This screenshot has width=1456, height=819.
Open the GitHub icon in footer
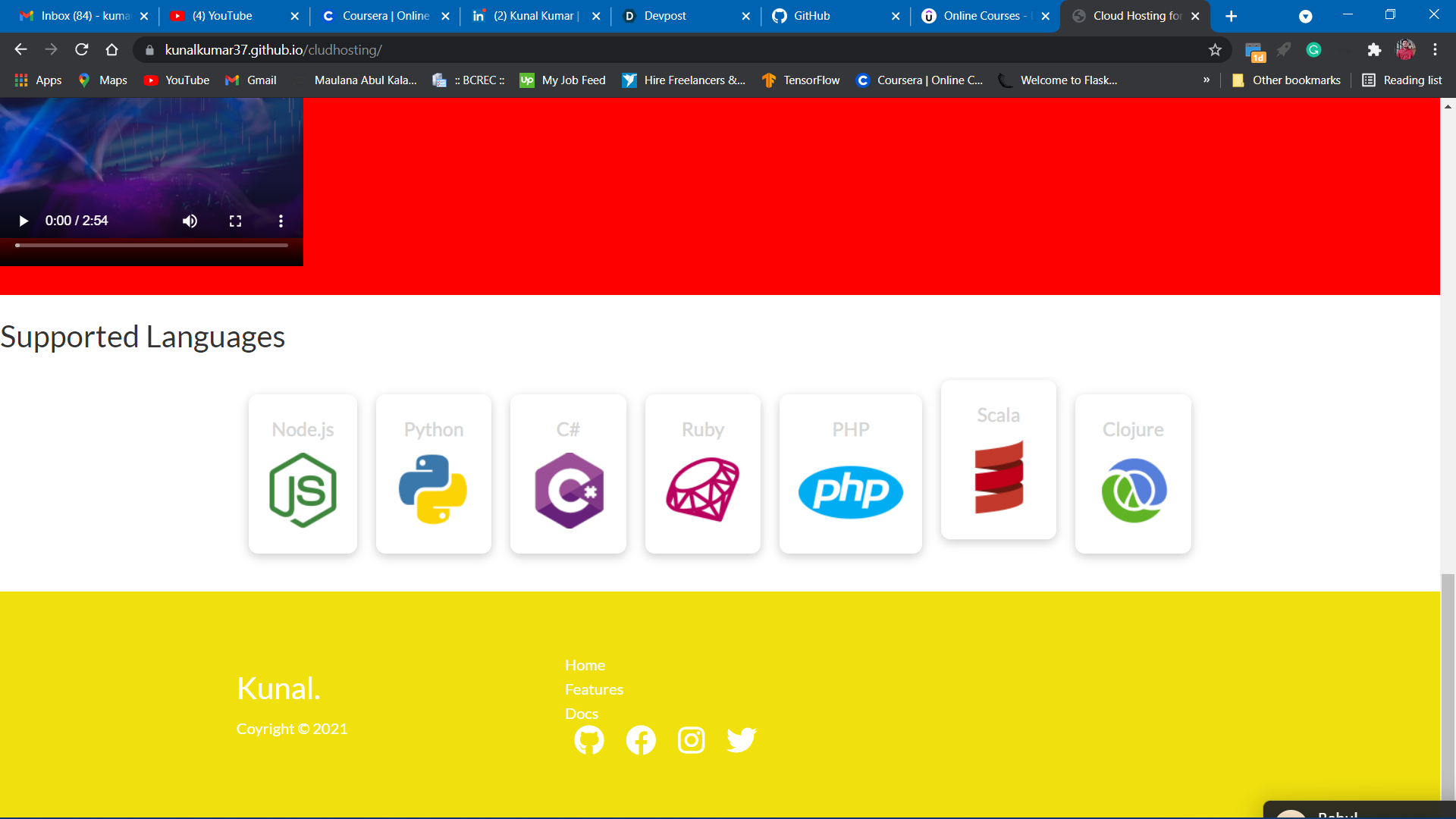tap(588, 739)
